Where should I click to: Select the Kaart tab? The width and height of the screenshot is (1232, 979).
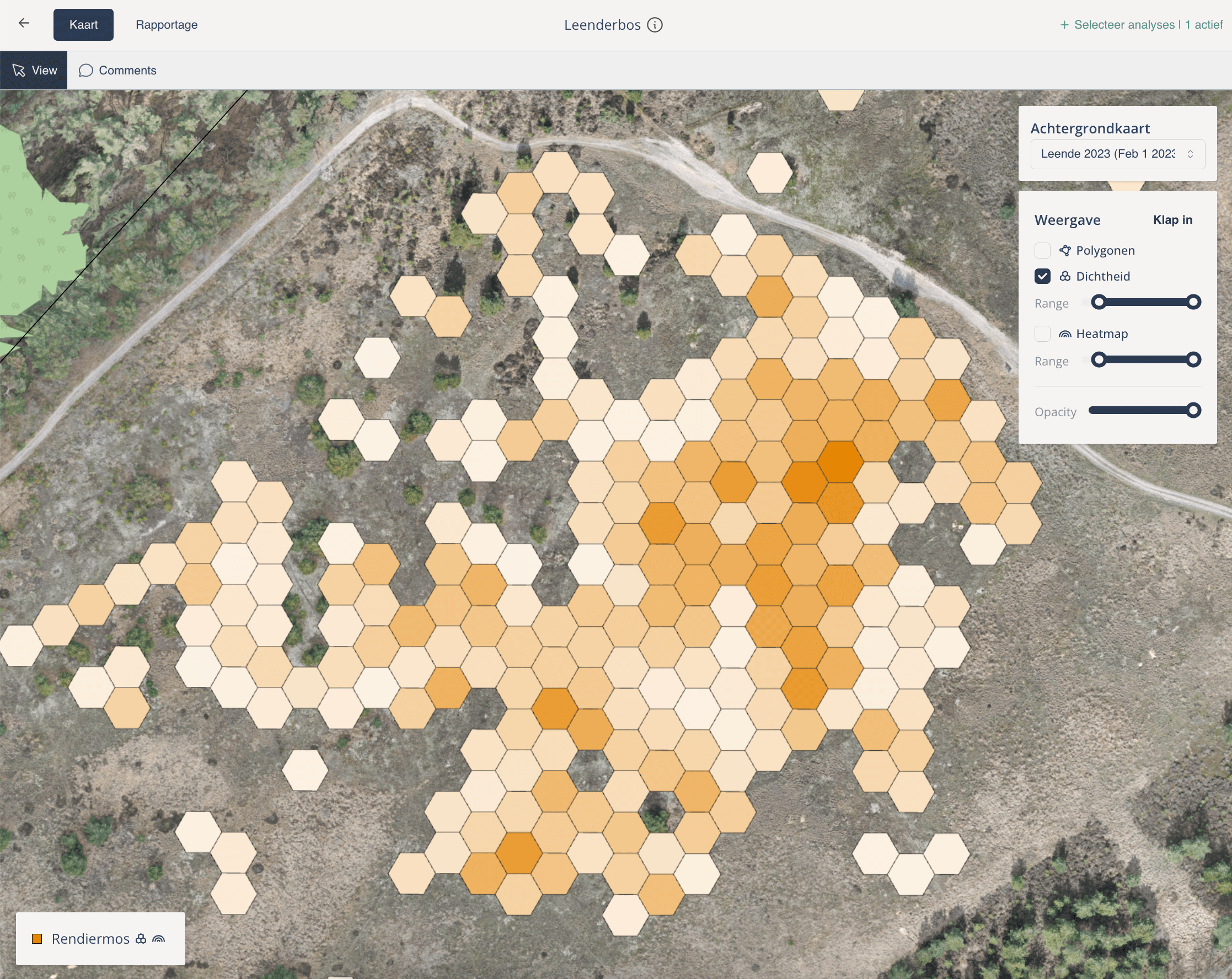[83, 25]
